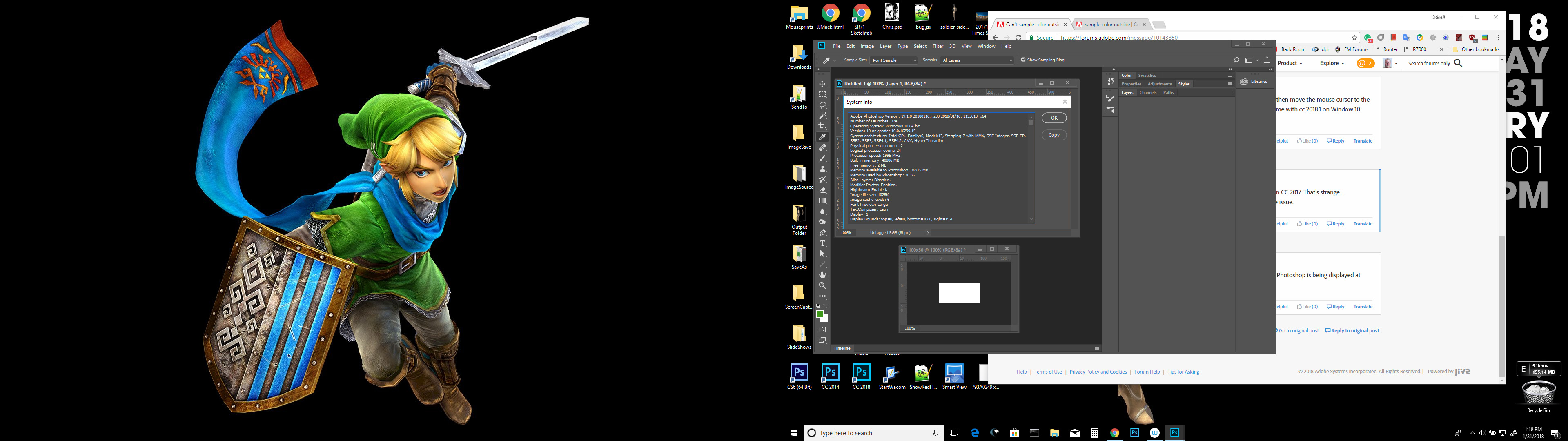Click the Chrome address bar URL

[x=1118, y=37]
